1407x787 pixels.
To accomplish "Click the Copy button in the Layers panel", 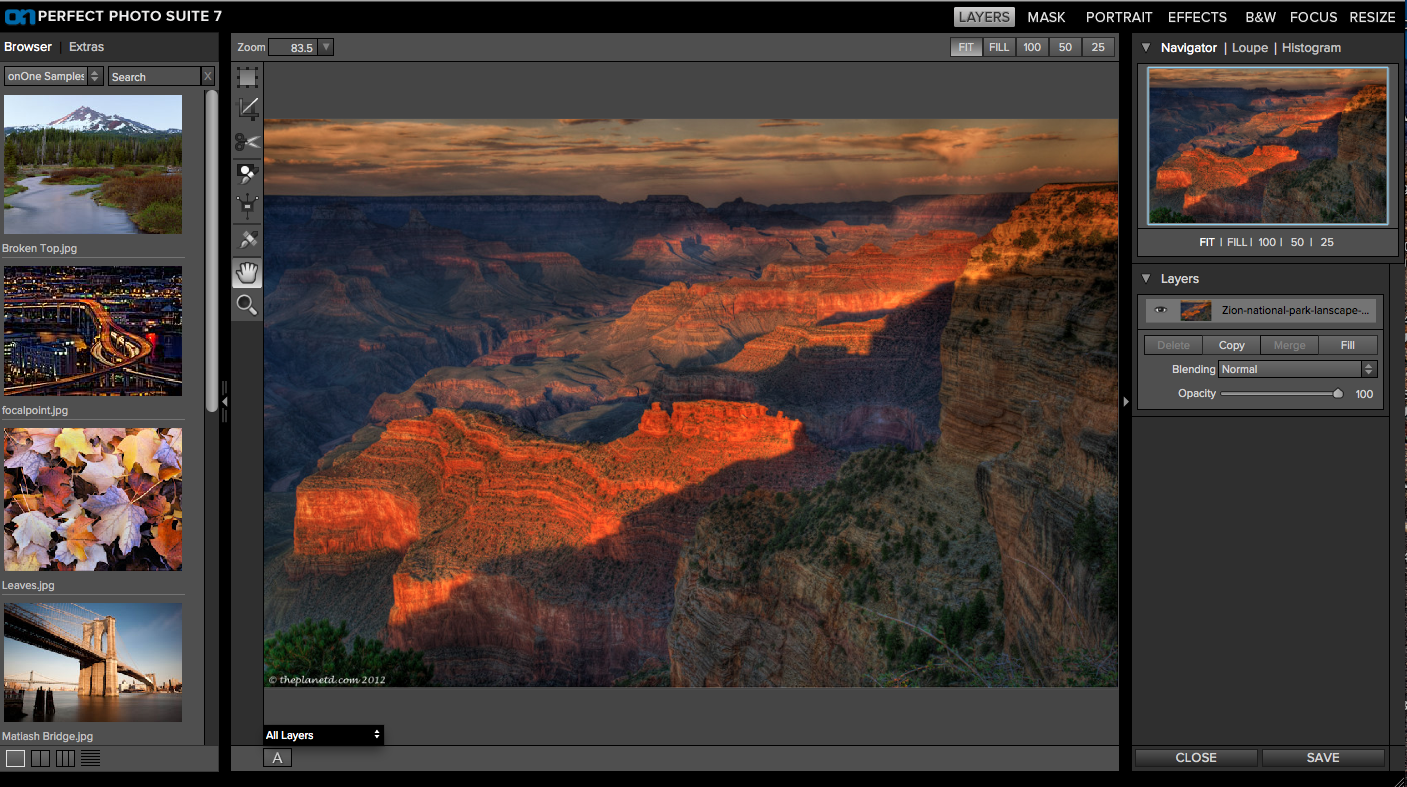I will click(1231, 344).
